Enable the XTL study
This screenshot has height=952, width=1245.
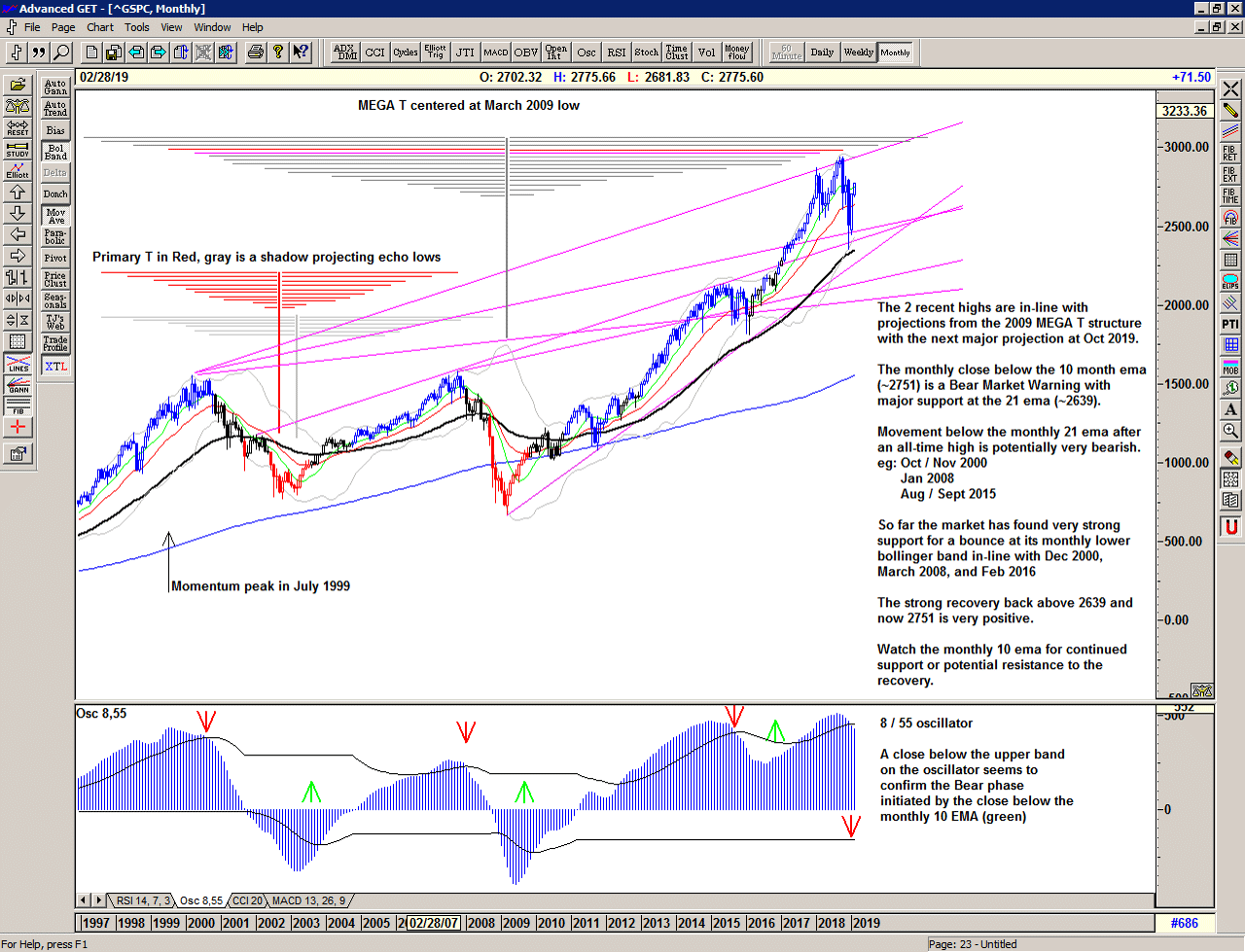[54, 367]
